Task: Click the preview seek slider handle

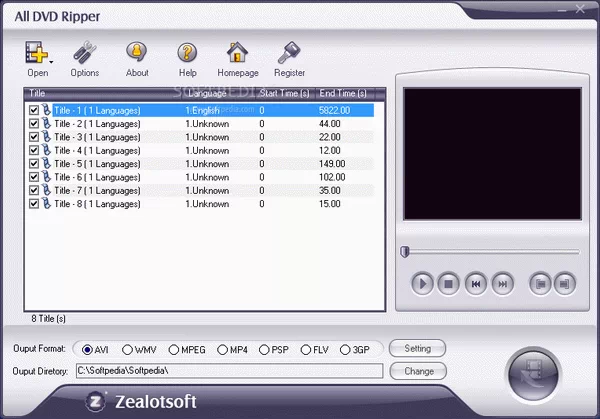Action: point(405,252)
